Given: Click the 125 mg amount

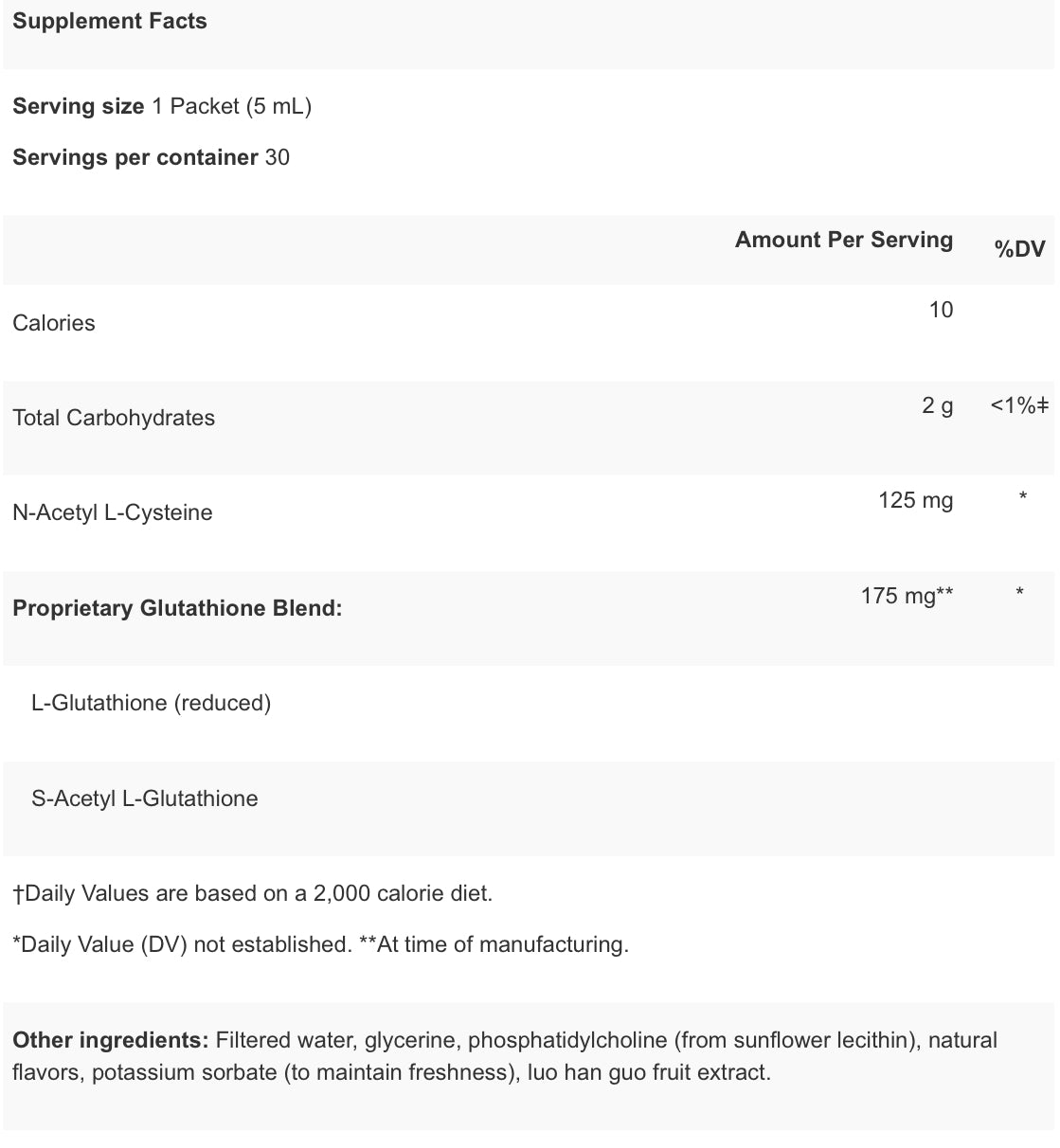Looking at the screenshot, I should click(915, 500).
